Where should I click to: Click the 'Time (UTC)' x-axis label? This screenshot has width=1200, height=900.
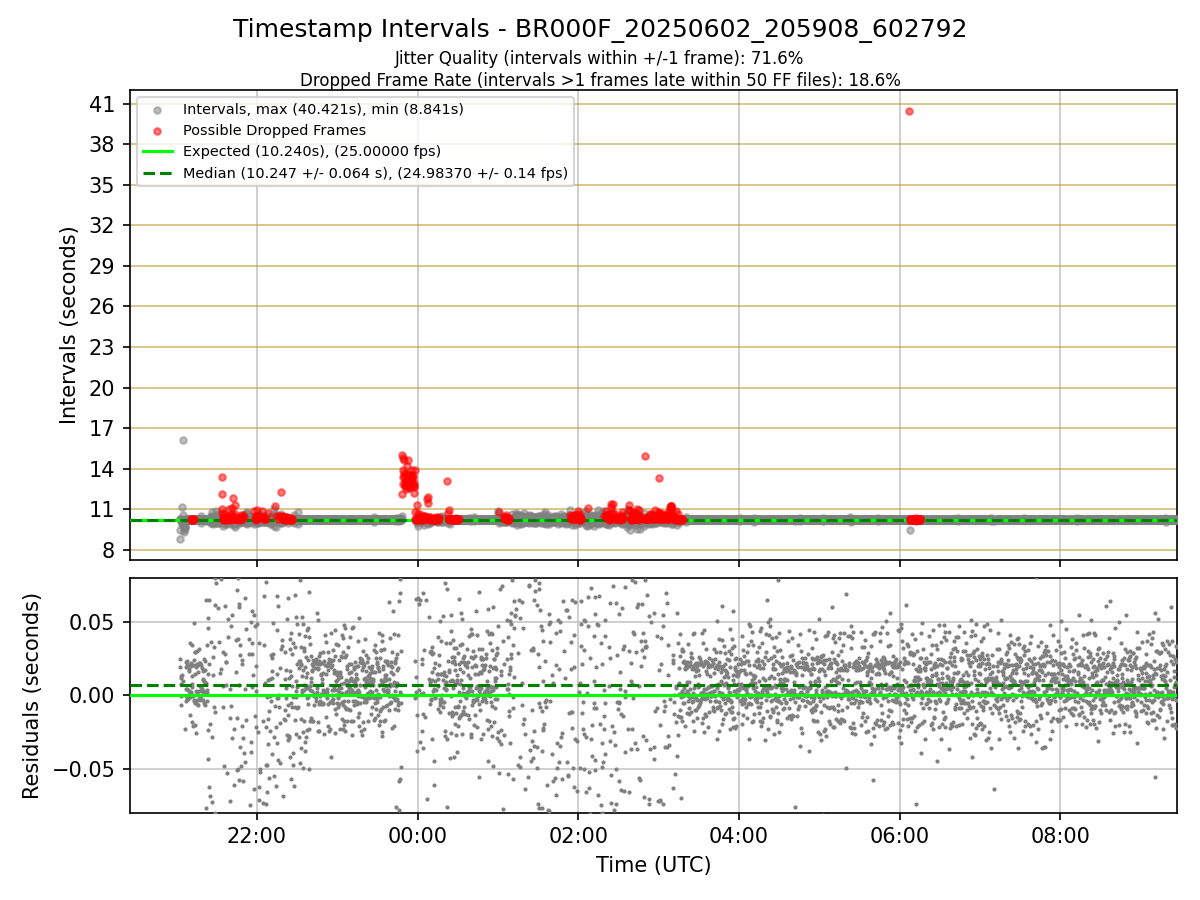pos(653,865)
